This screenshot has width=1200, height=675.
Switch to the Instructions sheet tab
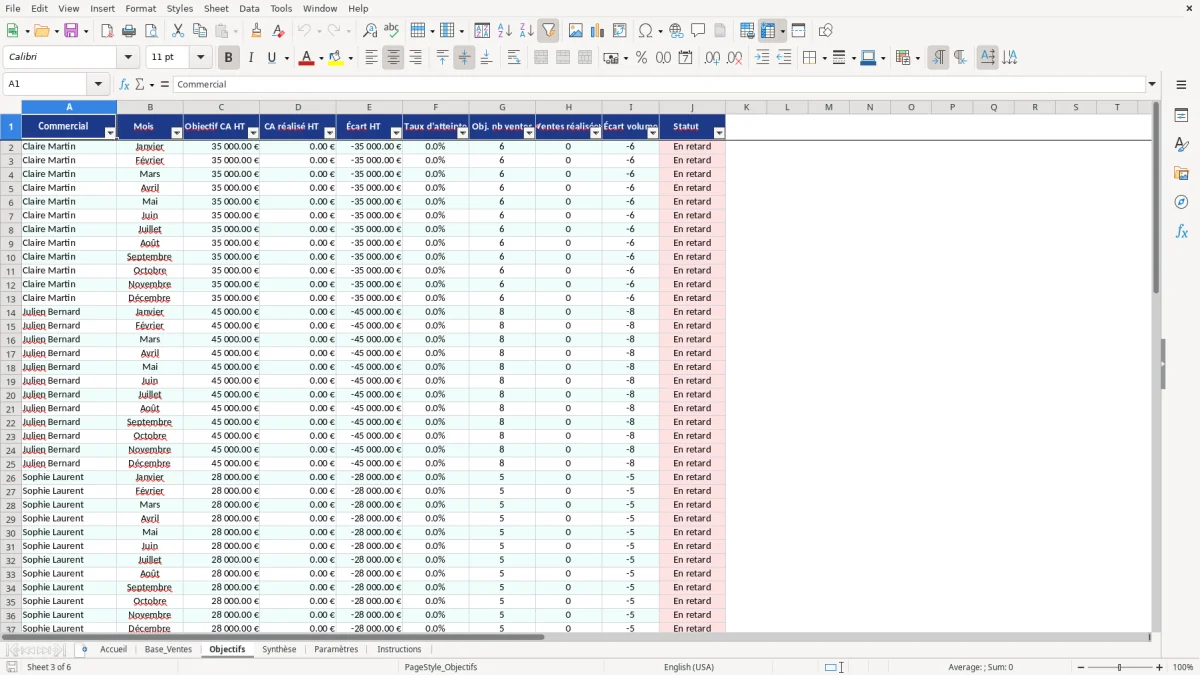399,649
